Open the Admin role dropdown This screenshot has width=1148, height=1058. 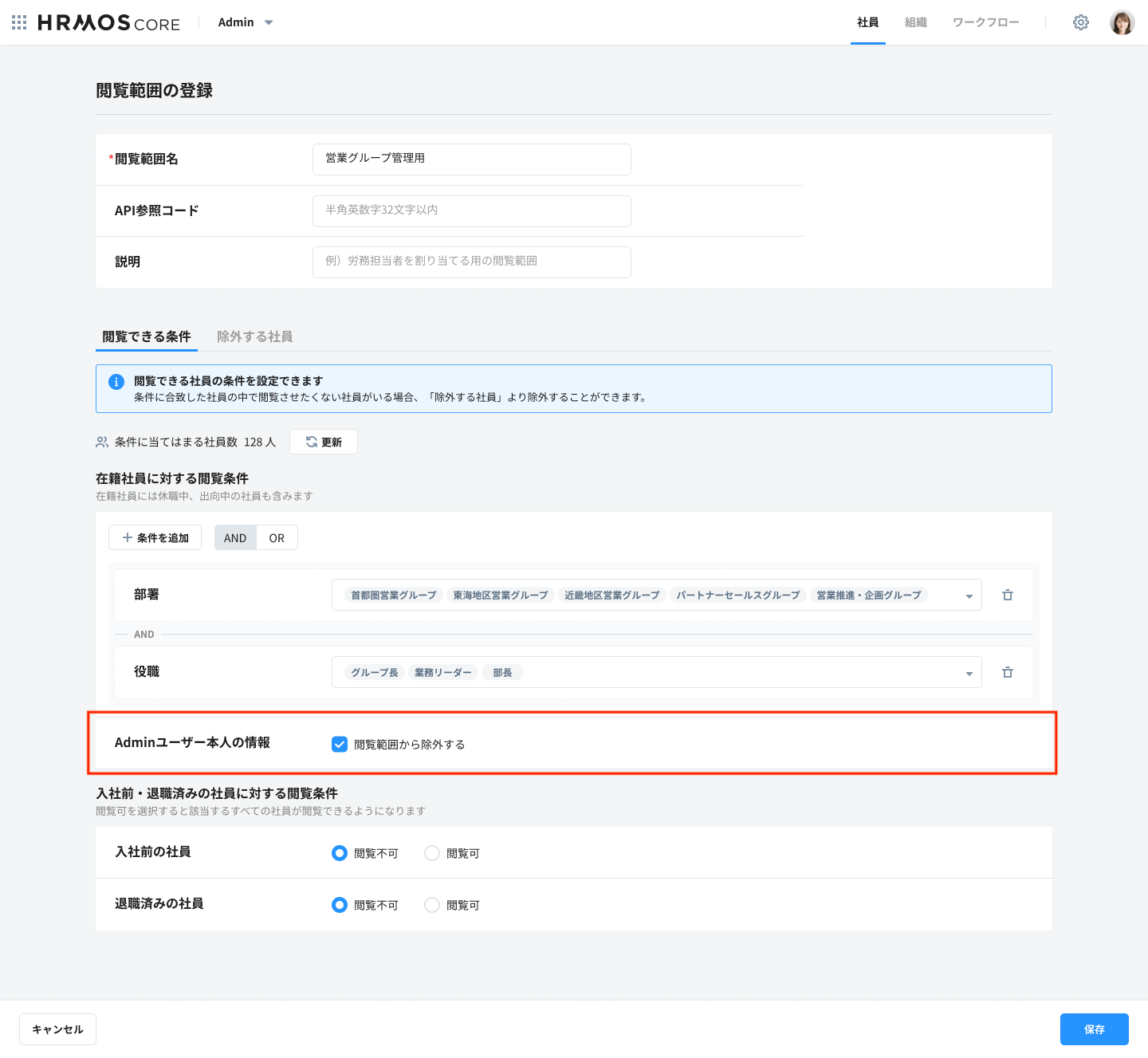[x=246, y=22]
